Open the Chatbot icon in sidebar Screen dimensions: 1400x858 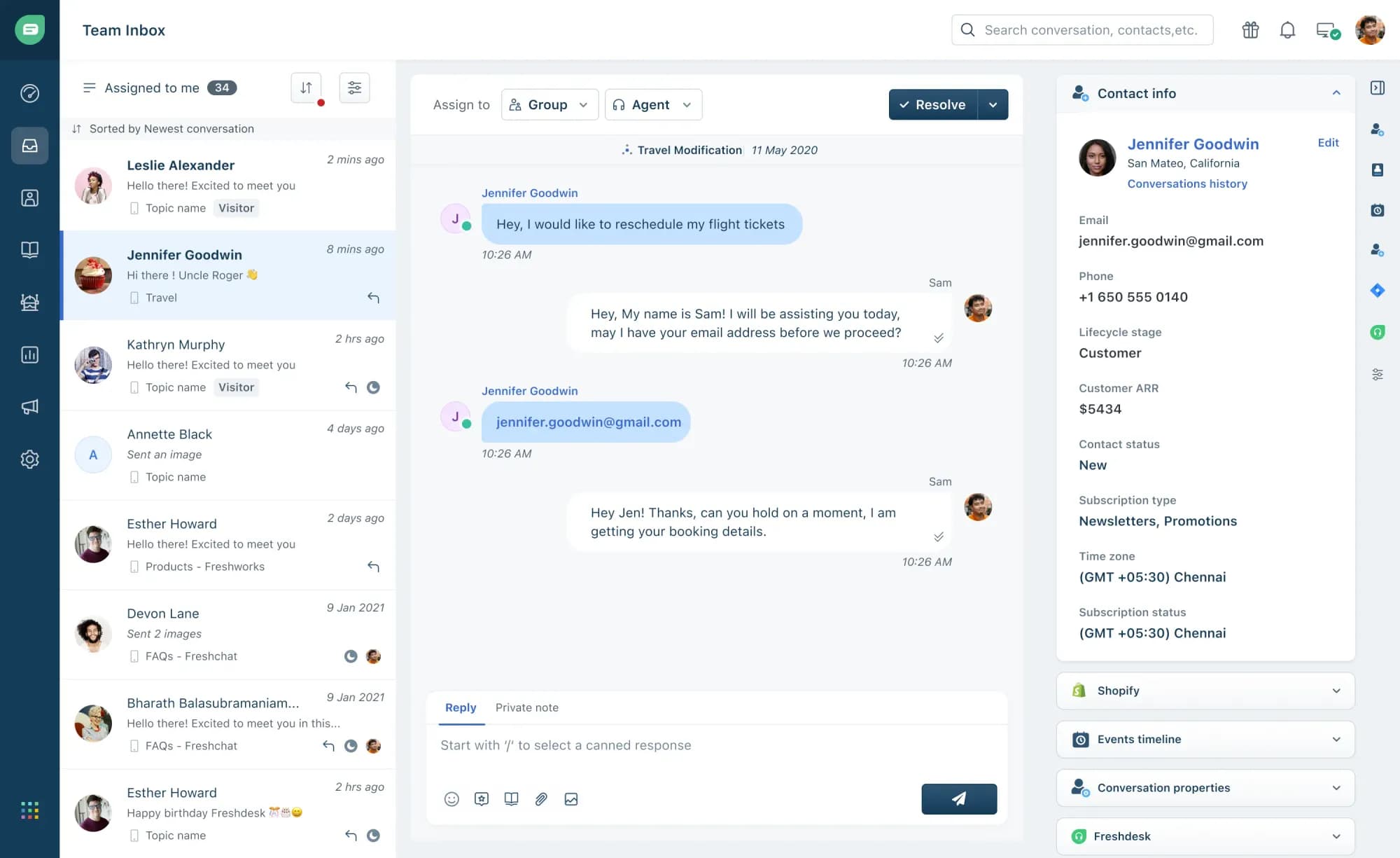pos(29,303)
